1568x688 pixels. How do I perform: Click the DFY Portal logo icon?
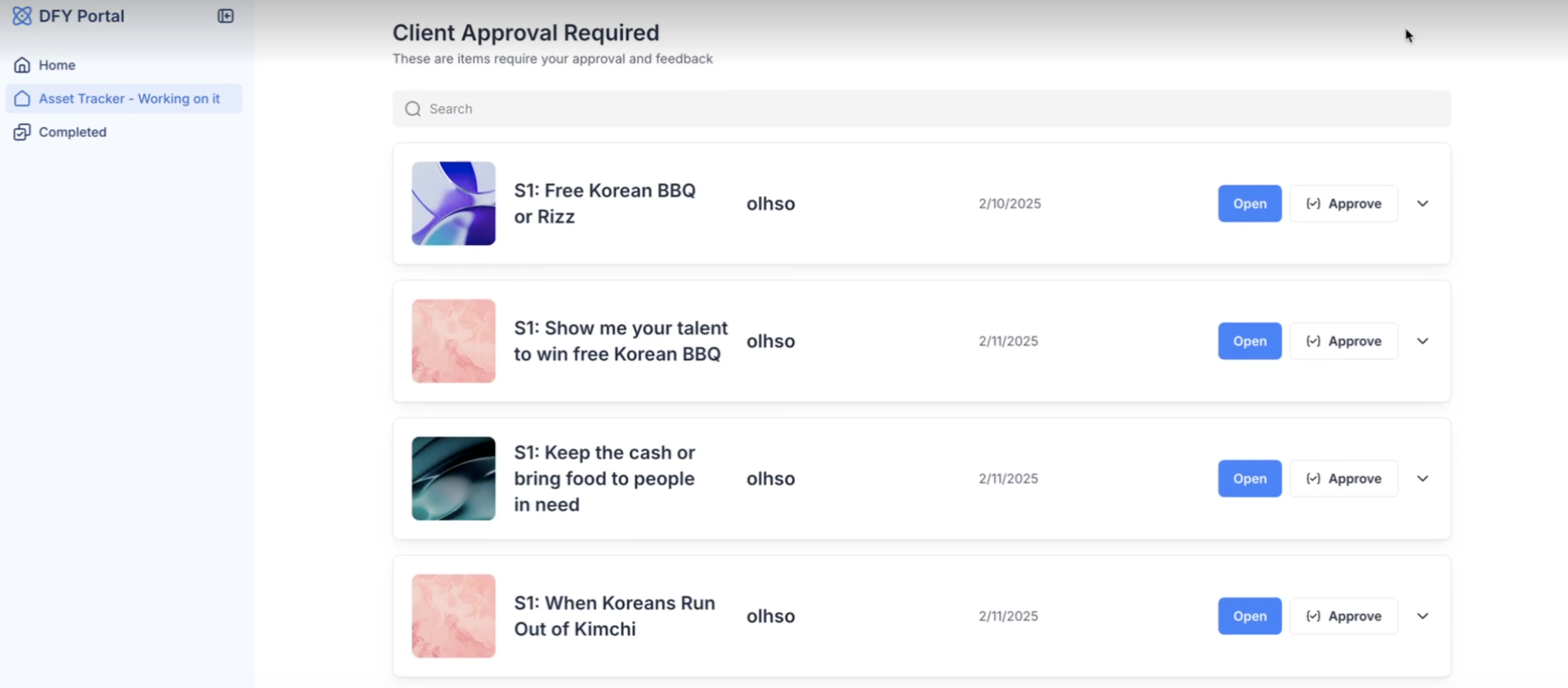click(x=22, y=16)
